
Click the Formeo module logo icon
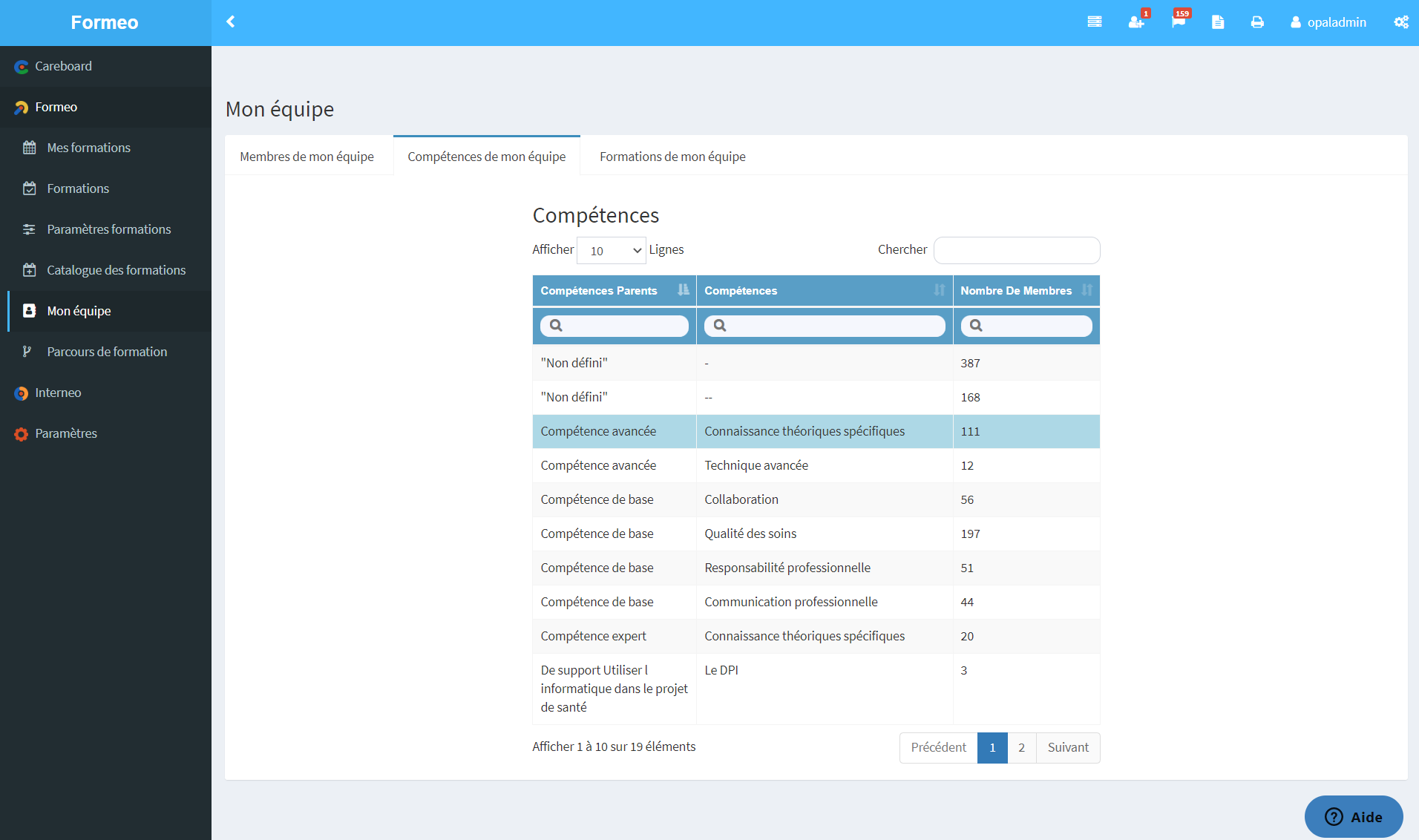[21, 108]
